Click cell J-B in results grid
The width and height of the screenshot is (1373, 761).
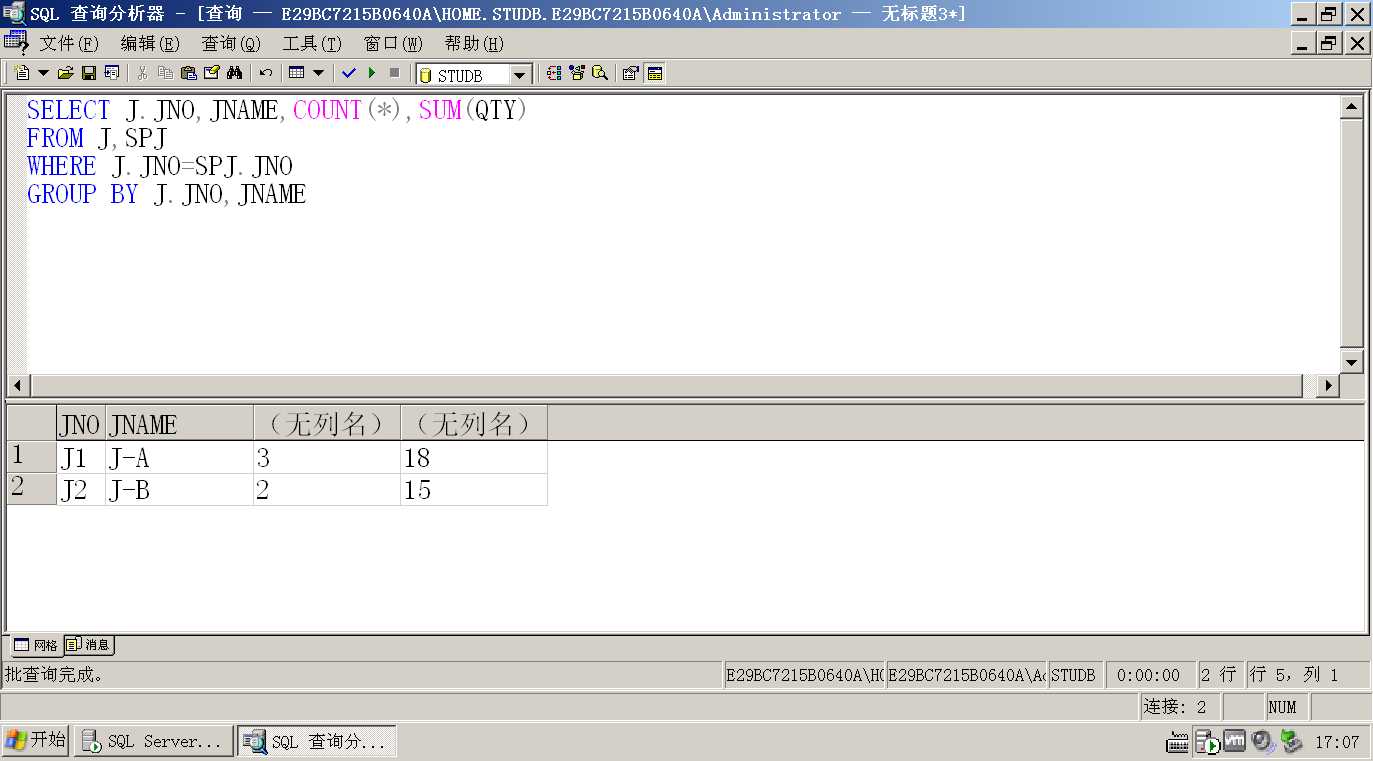179,490
